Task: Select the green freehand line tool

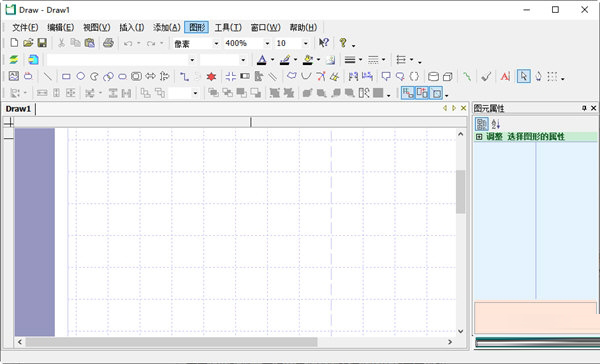Action: pos(467,77)
